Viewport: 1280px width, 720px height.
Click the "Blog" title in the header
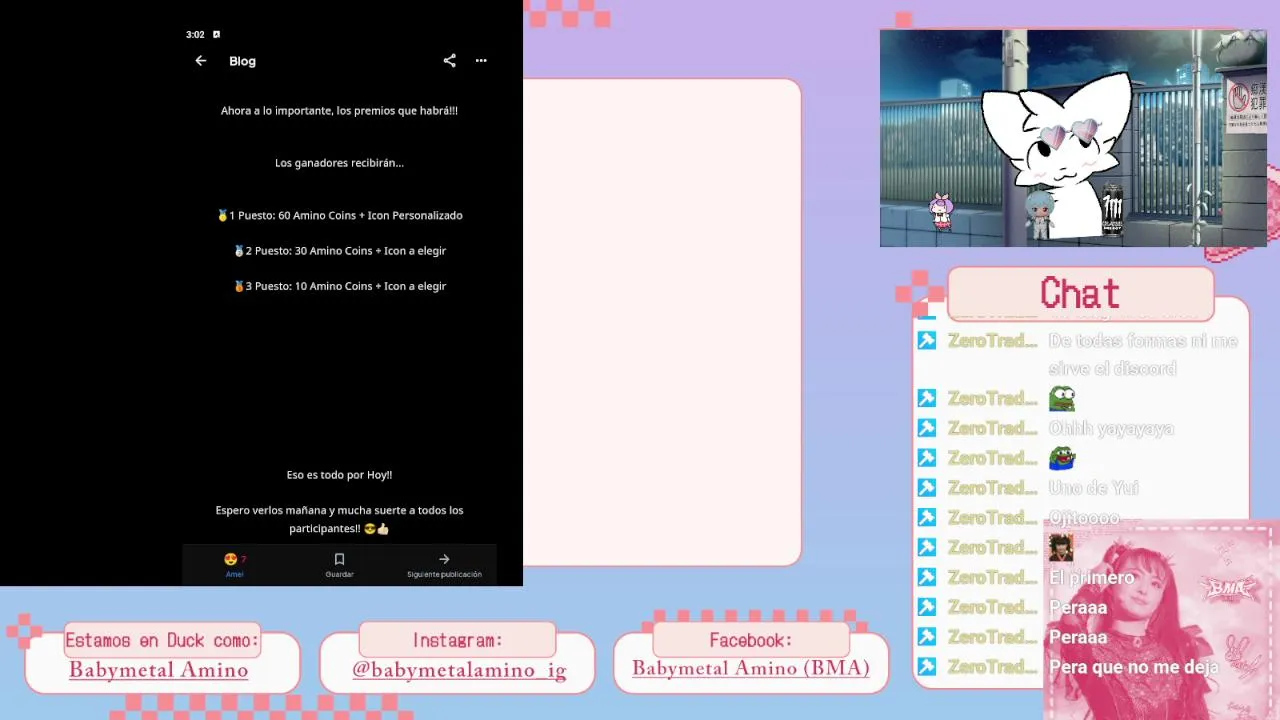point(242,61)
